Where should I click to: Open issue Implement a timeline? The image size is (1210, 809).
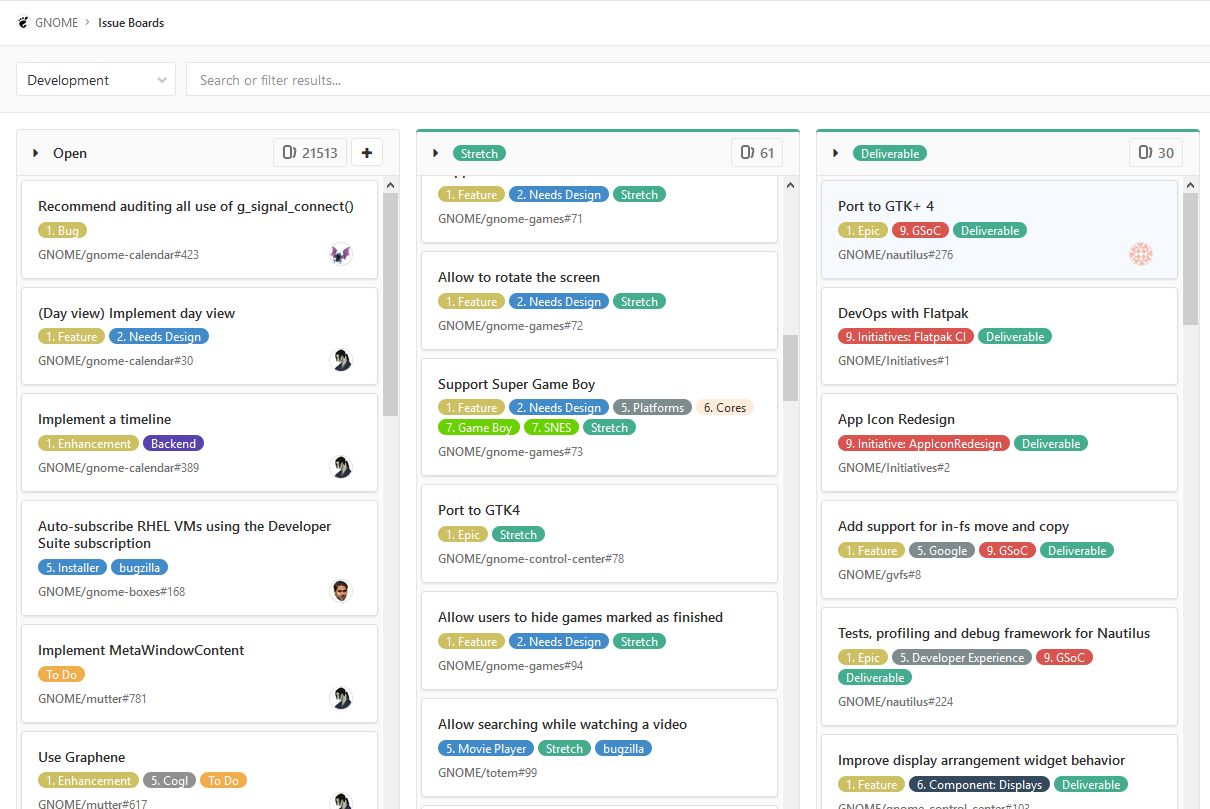[x=104, y=419]
